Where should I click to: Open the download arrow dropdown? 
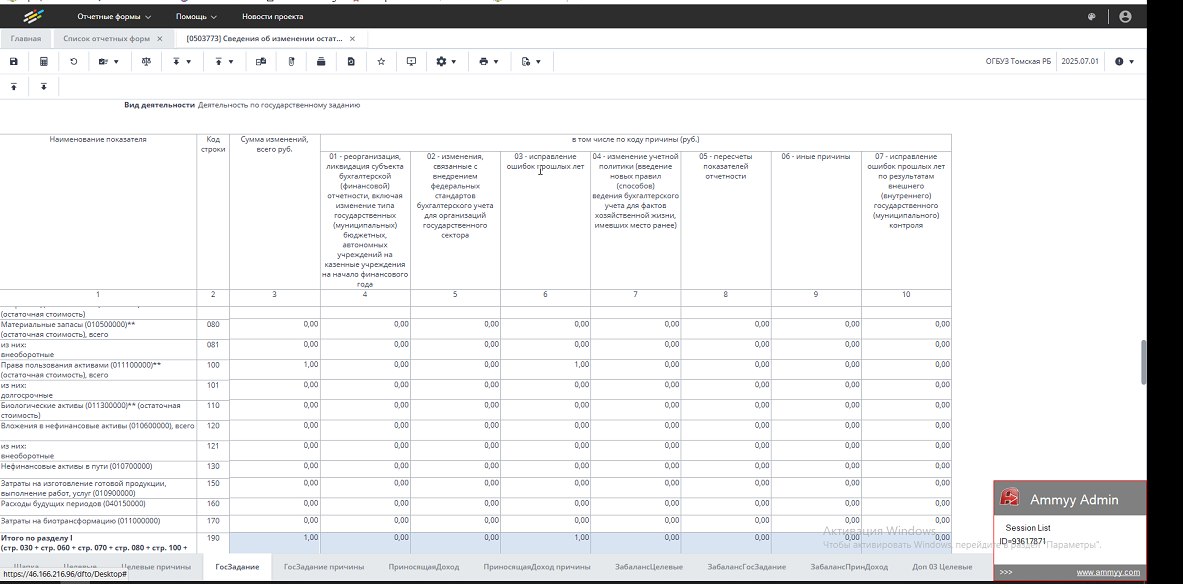[x=182, y=62]
